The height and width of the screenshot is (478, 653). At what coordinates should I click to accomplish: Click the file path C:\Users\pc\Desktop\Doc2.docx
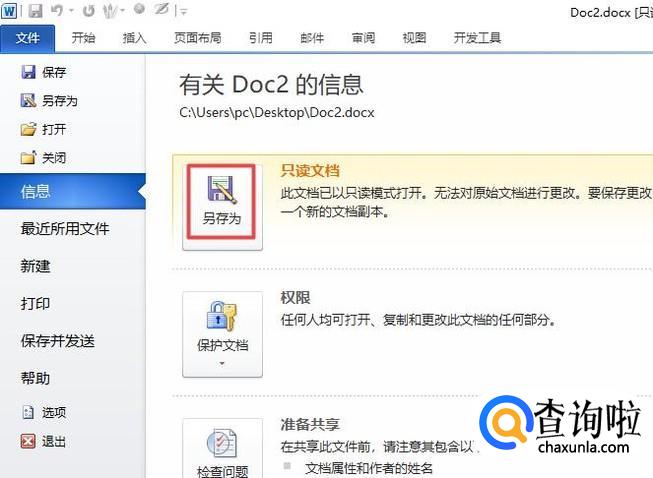(277, 112)
